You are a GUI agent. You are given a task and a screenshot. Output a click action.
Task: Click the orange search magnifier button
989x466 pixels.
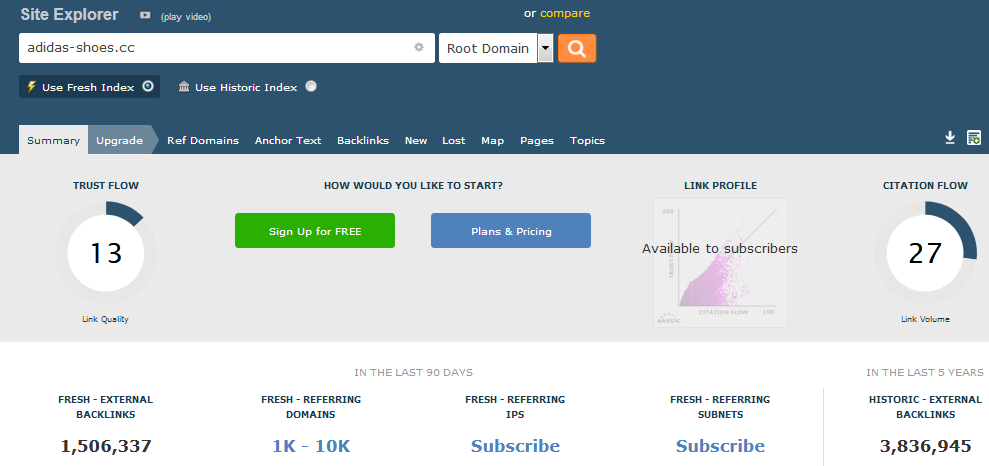coord(576,48)
